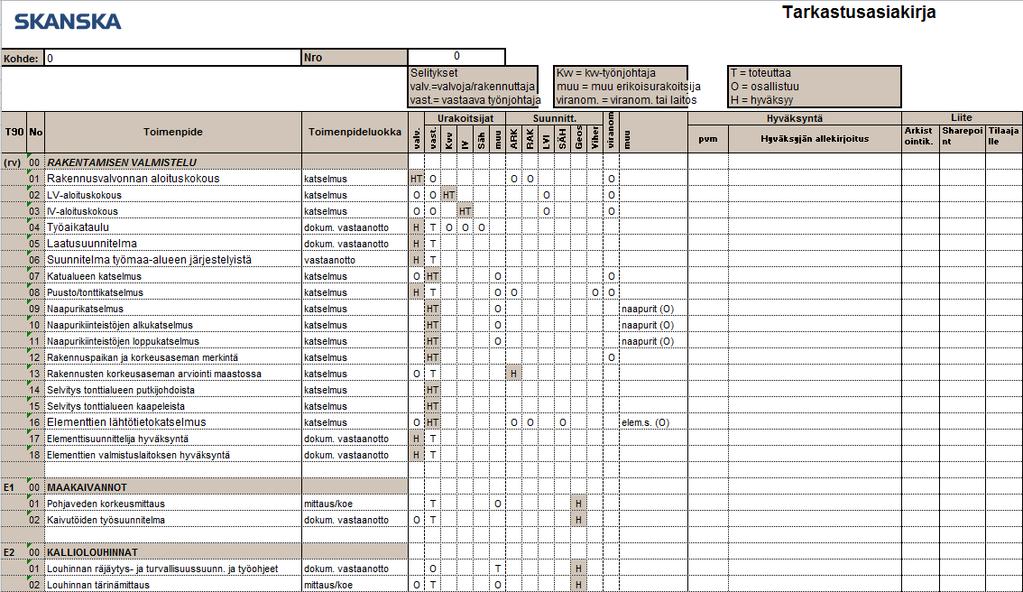
Task: Click the Suunnitt. group header
Action: pyautogui.click(x=554, y=118)
